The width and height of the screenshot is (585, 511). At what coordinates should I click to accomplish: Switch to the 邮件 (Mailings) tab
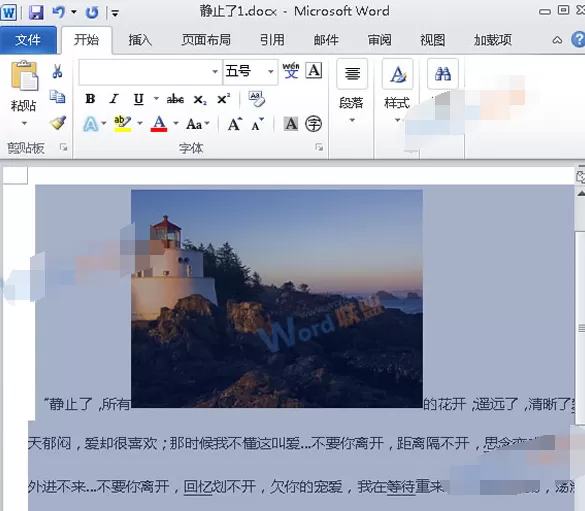[326, 40]
